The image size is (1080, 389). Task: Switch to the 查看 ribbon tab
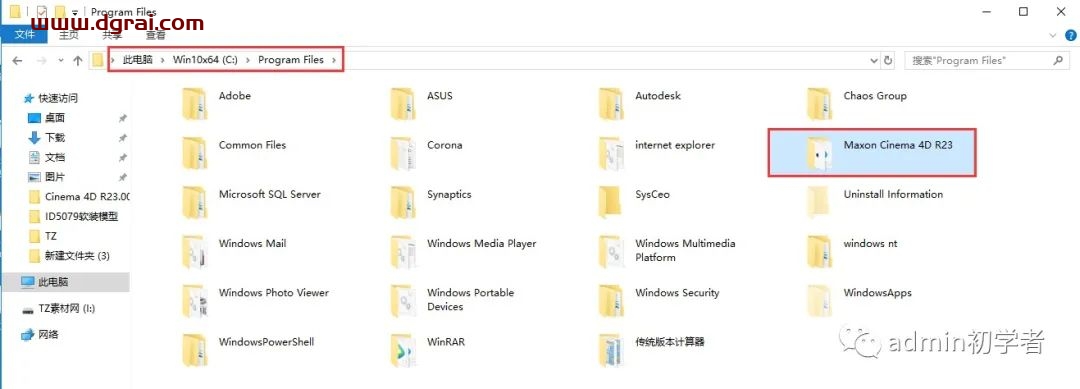click(156, 34)
